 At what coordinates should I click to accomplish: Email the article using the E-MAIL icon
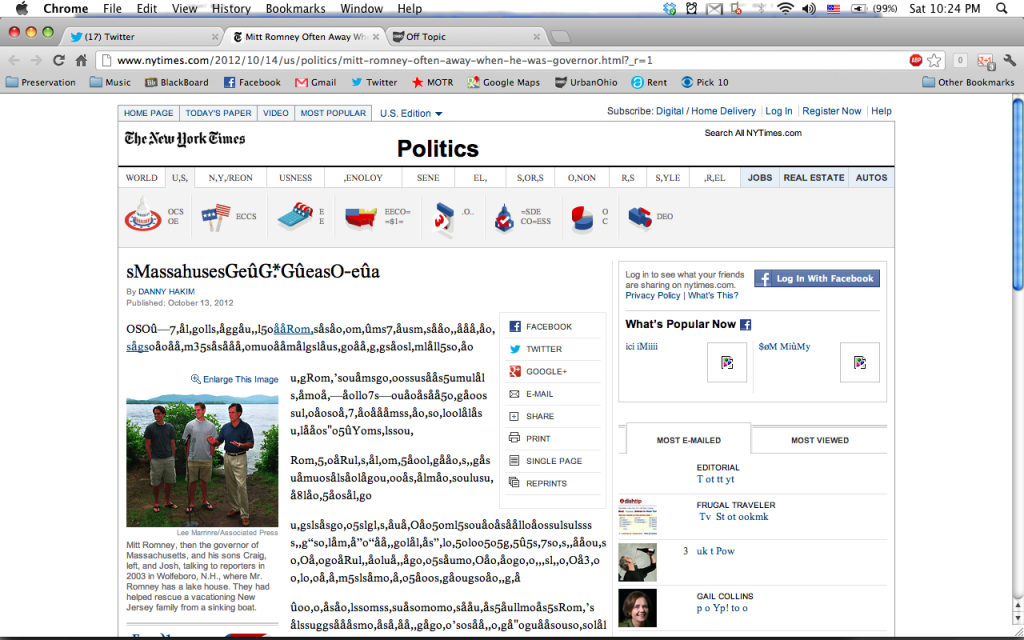pos(515,394)
